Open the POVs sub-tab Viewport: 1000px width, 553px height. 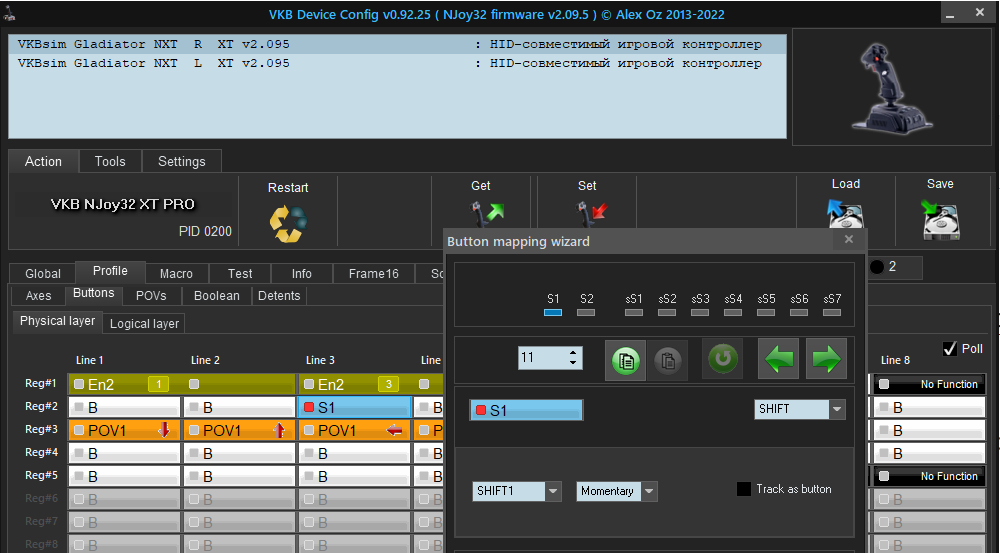[151, 296]
